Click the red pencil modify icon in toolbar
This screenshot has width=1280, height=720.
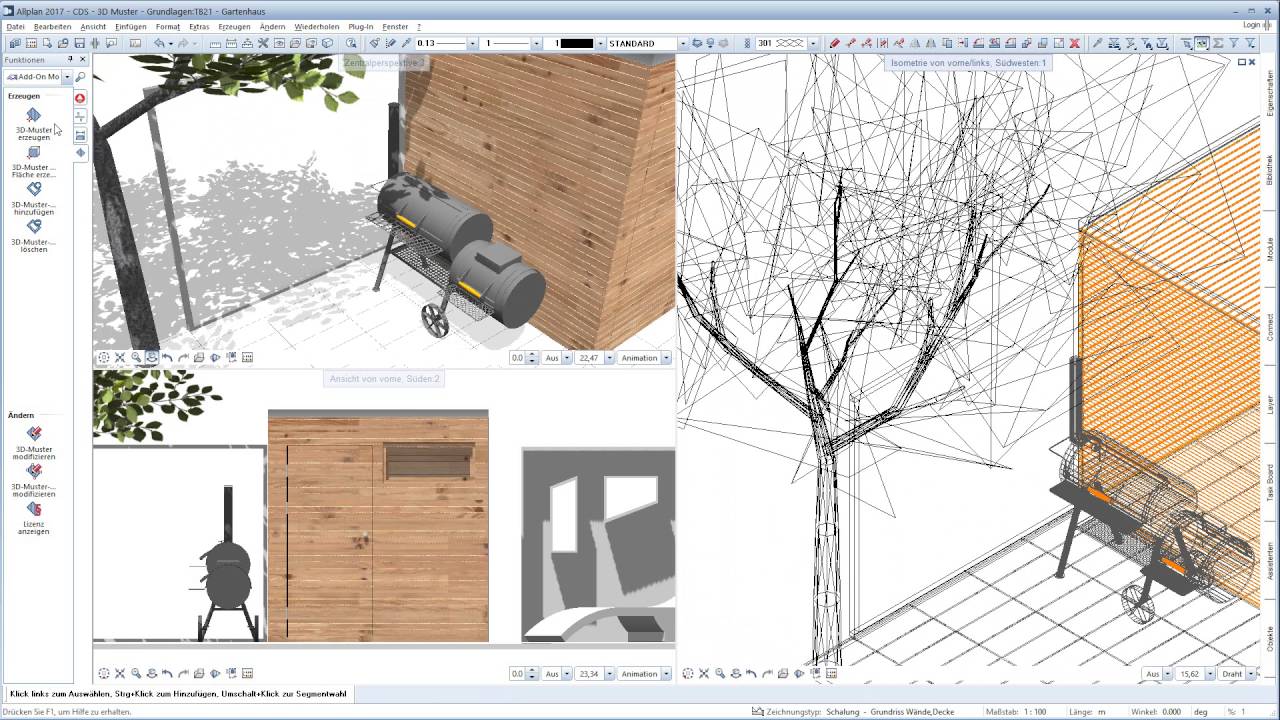coord(835,44)
